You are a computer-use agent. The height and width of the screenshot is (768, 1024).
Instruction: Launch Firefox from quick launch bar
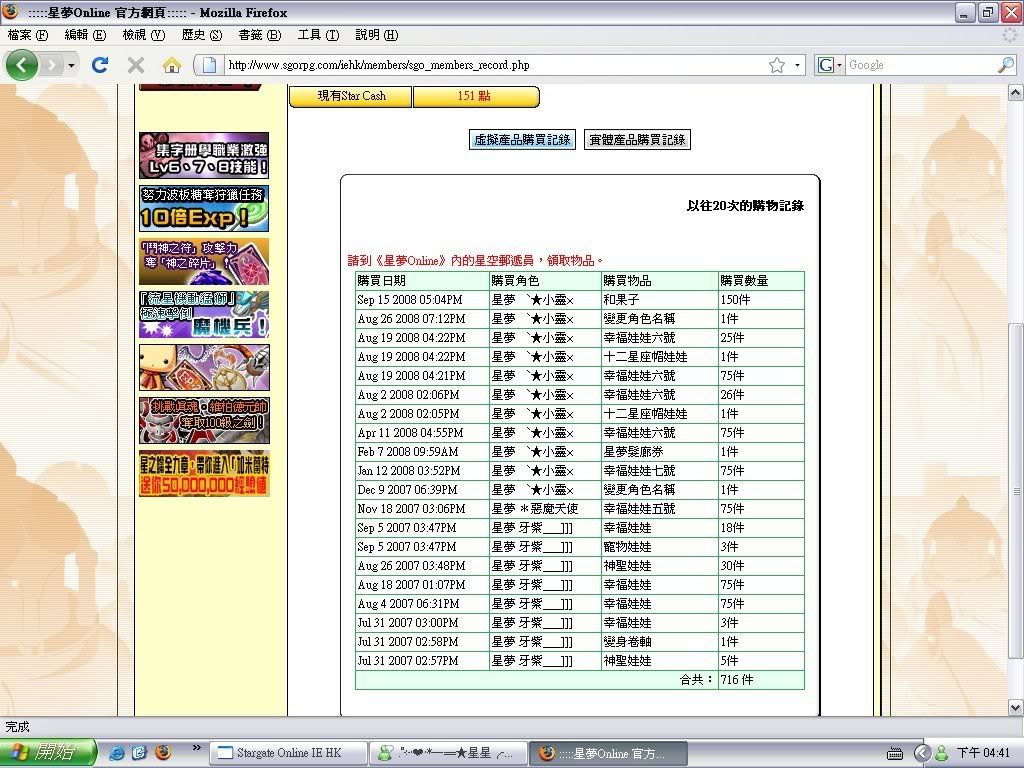coord(163,752)
